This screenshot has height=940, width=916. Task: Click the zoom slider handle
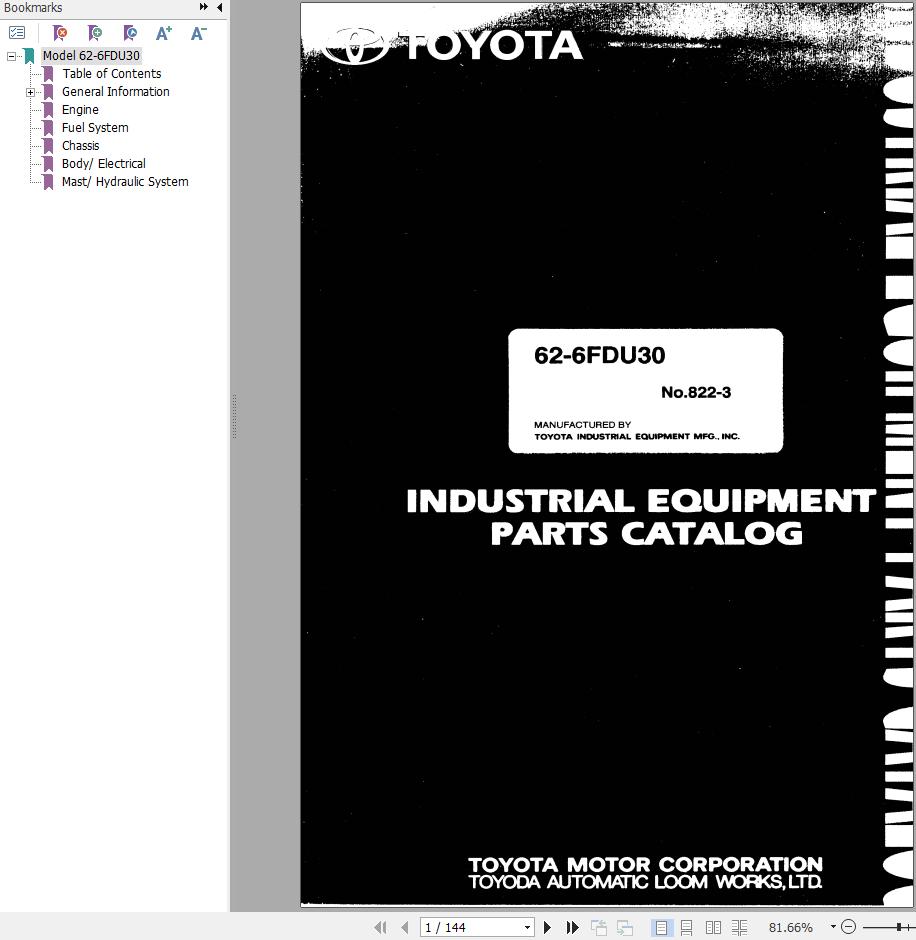[899, 927]
